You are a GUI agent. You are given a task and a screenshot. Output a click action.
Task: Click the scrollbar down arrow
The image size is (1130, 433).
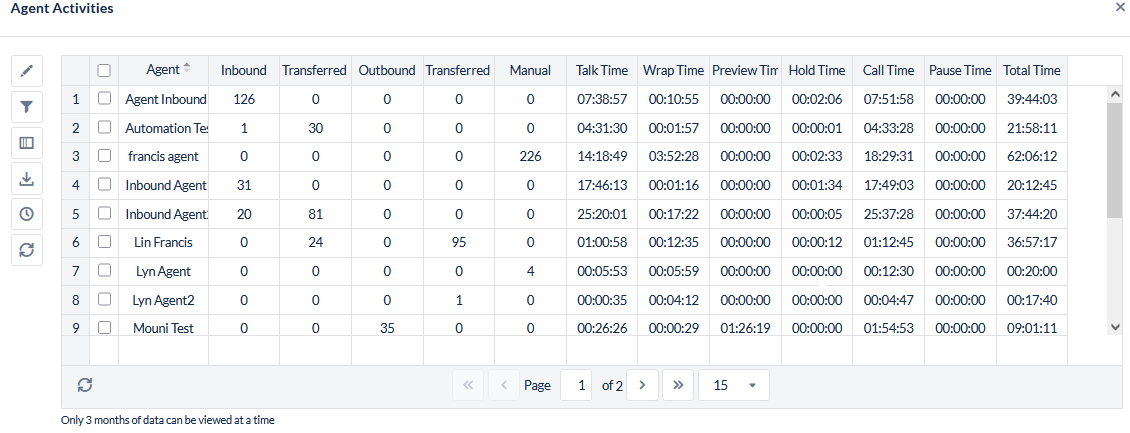(1116, 327)
